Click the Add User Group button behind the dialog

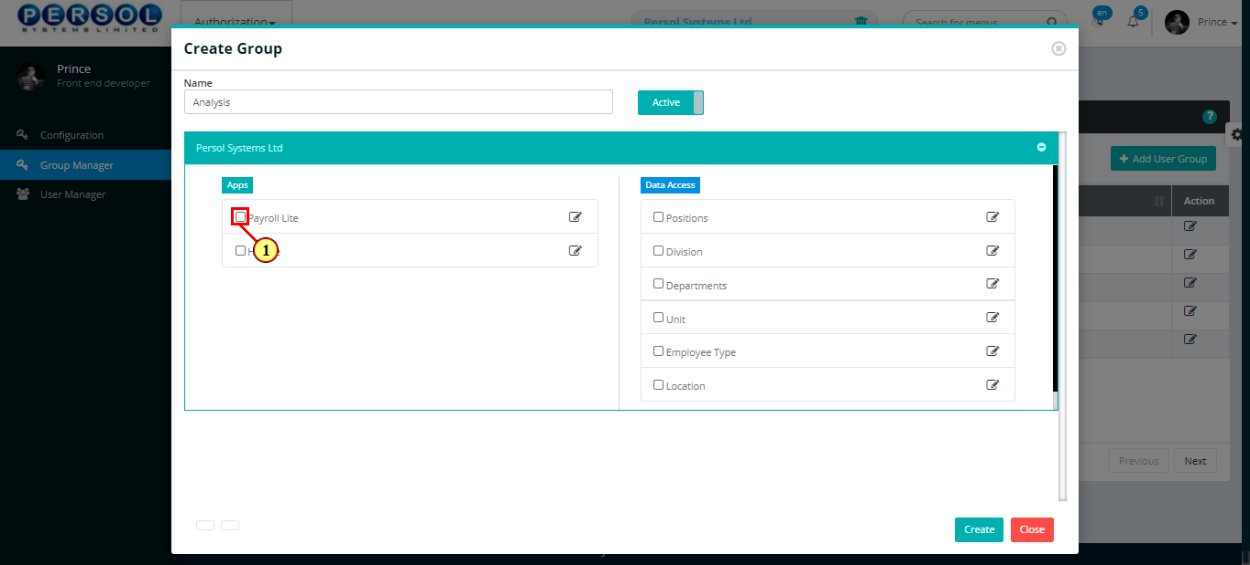(x=1163, y=158)
